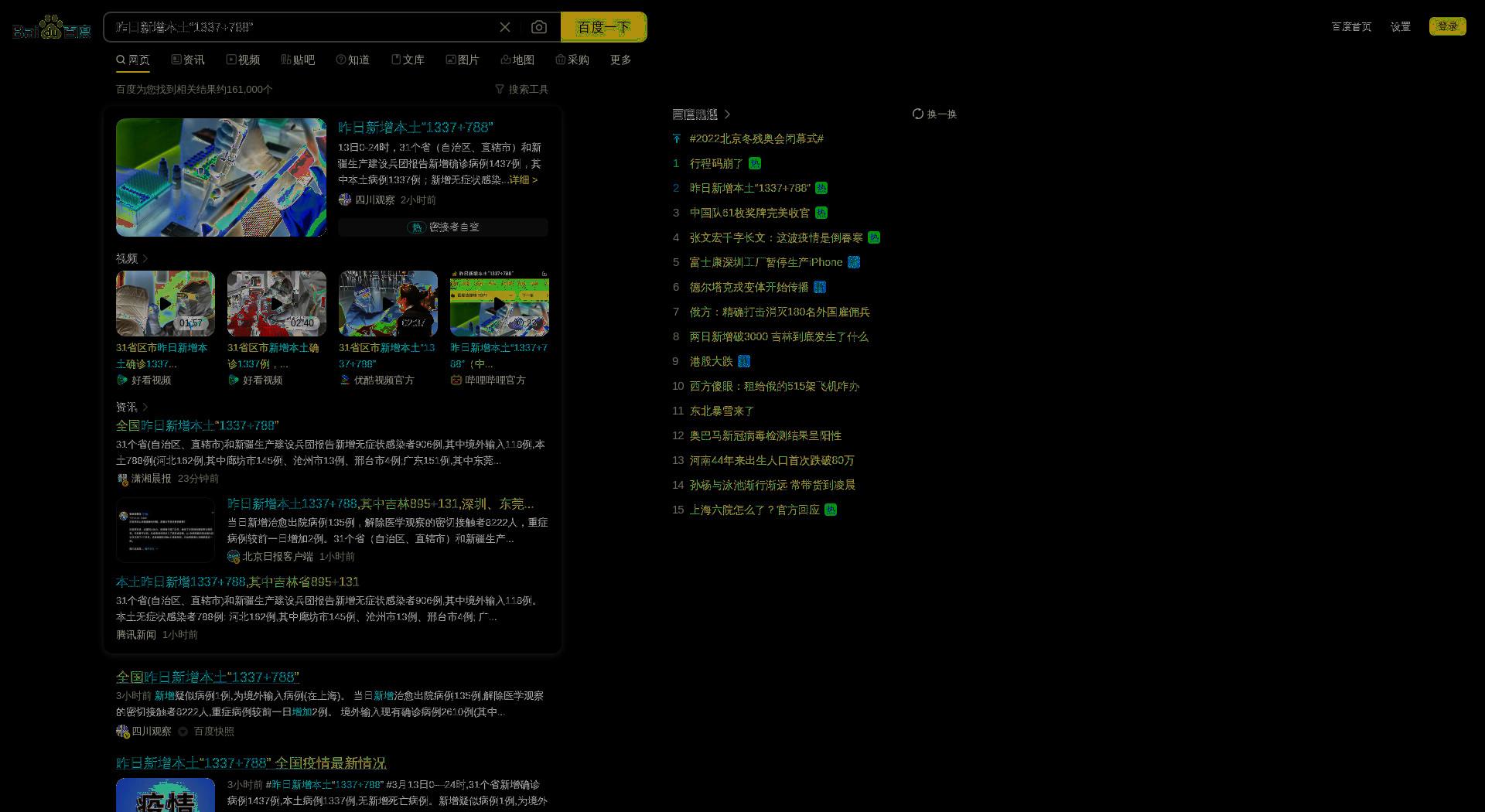The image size is (1485, 812).
Task: Open 全国疫情最新情况 result title
Action: tap(251, 763)
